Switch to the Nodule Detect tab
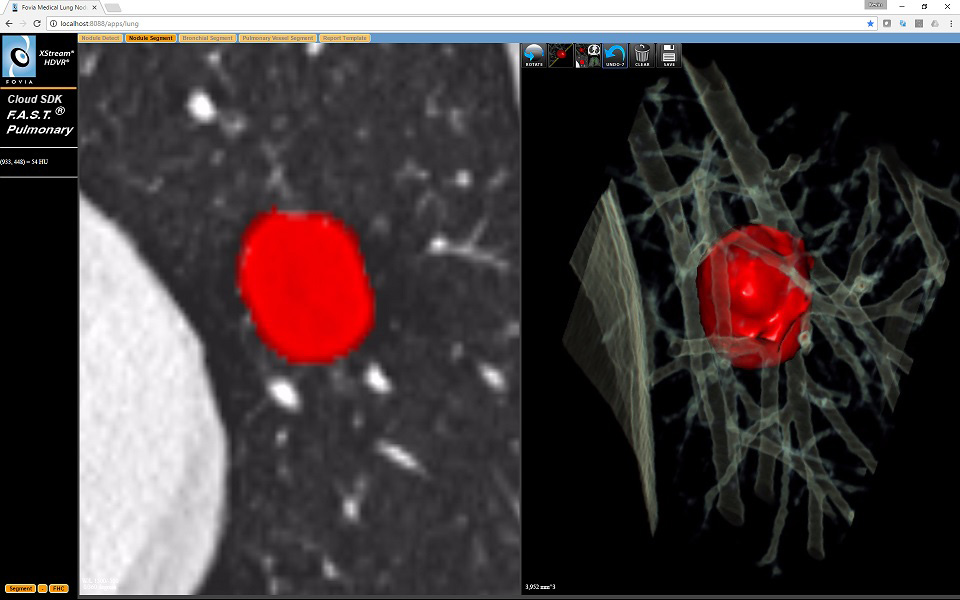Screen dimensions: 960x600 click(101, 38)
